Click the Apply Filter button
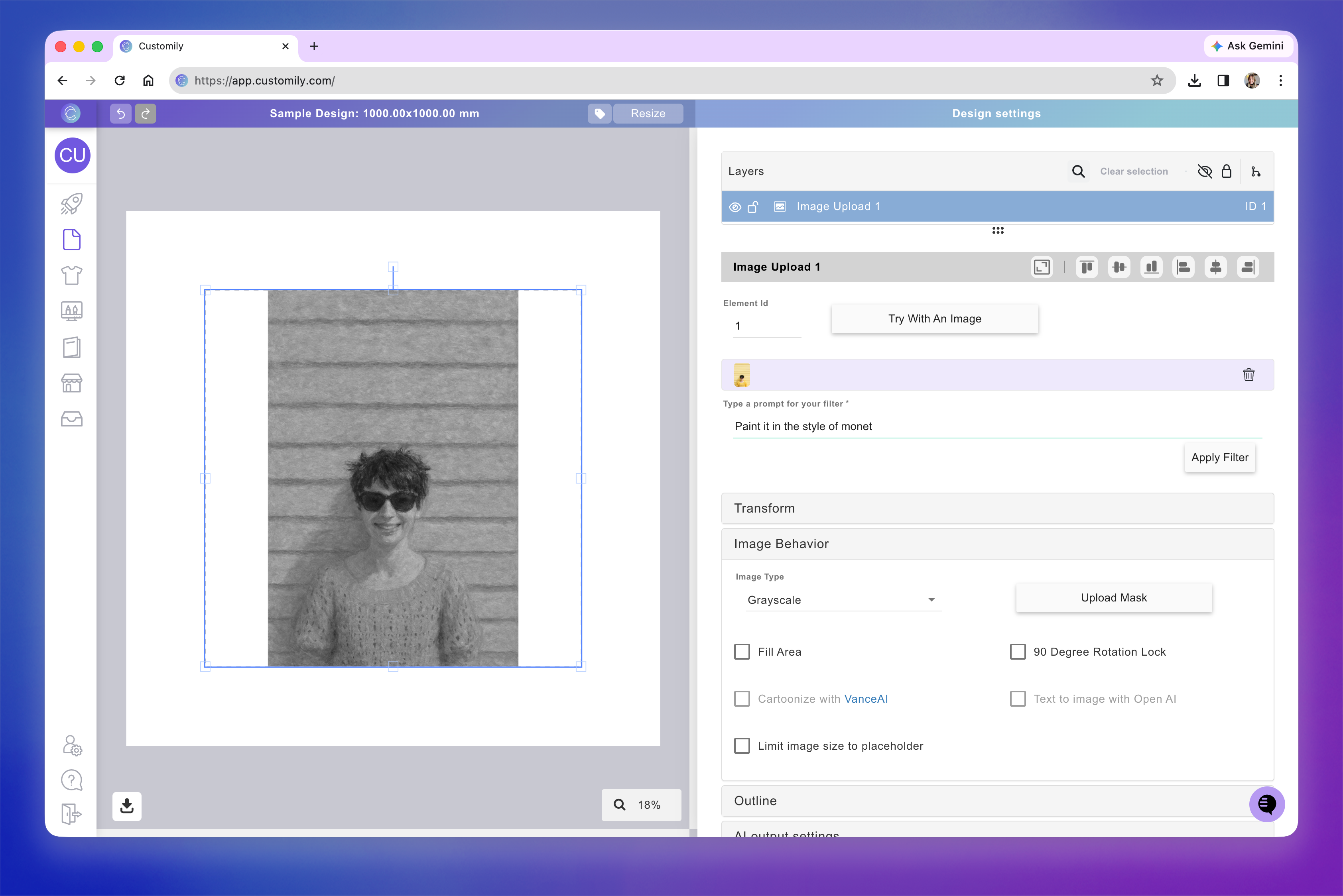Image resolution: width=1343 pixels, height=896 pixels. click(x=1219, y=458)
